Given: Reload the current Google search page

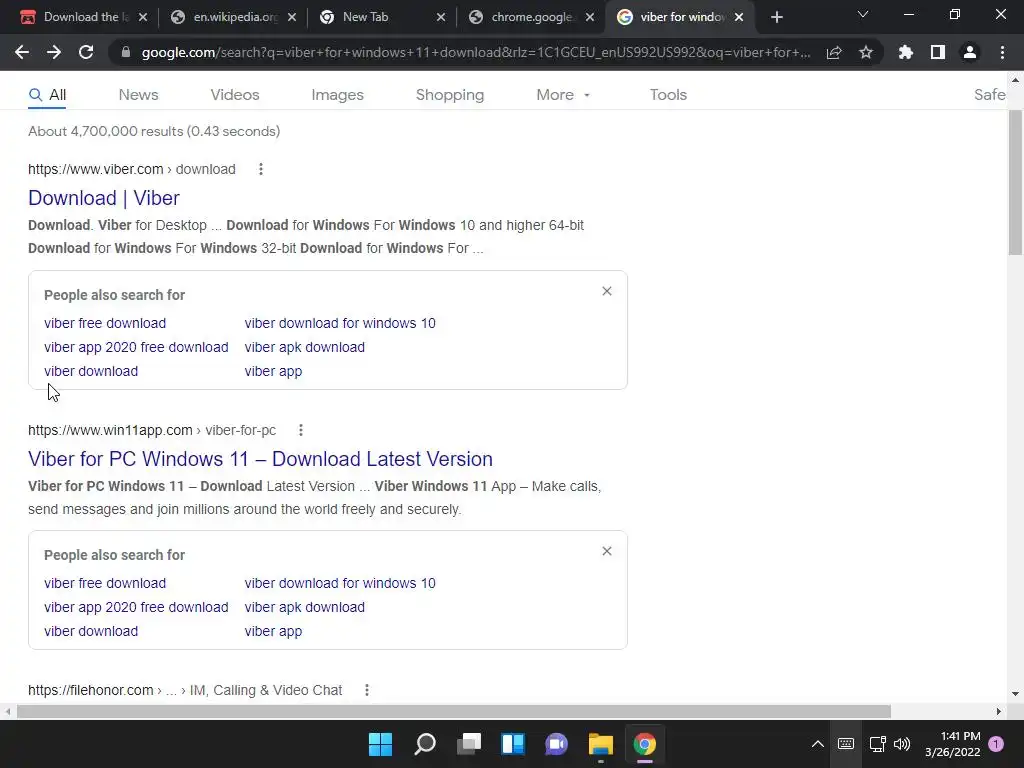Looking at the screenshot, I should pyautogui.click(x=86, y=52).
